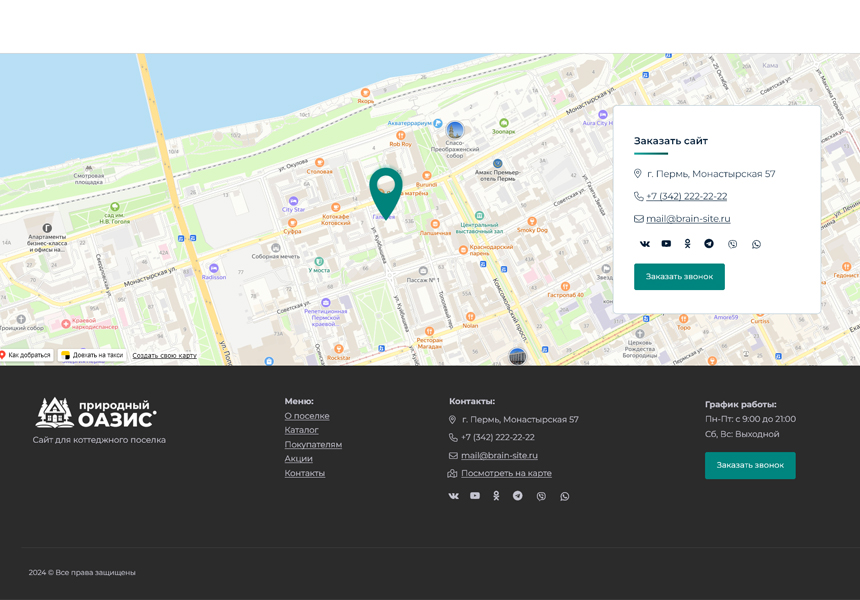The width and height of the screenshot is (860, 600).
Task: Click WhatsApp icon in the map contact card
Action: pyautogui.click(x=756, y=244)
